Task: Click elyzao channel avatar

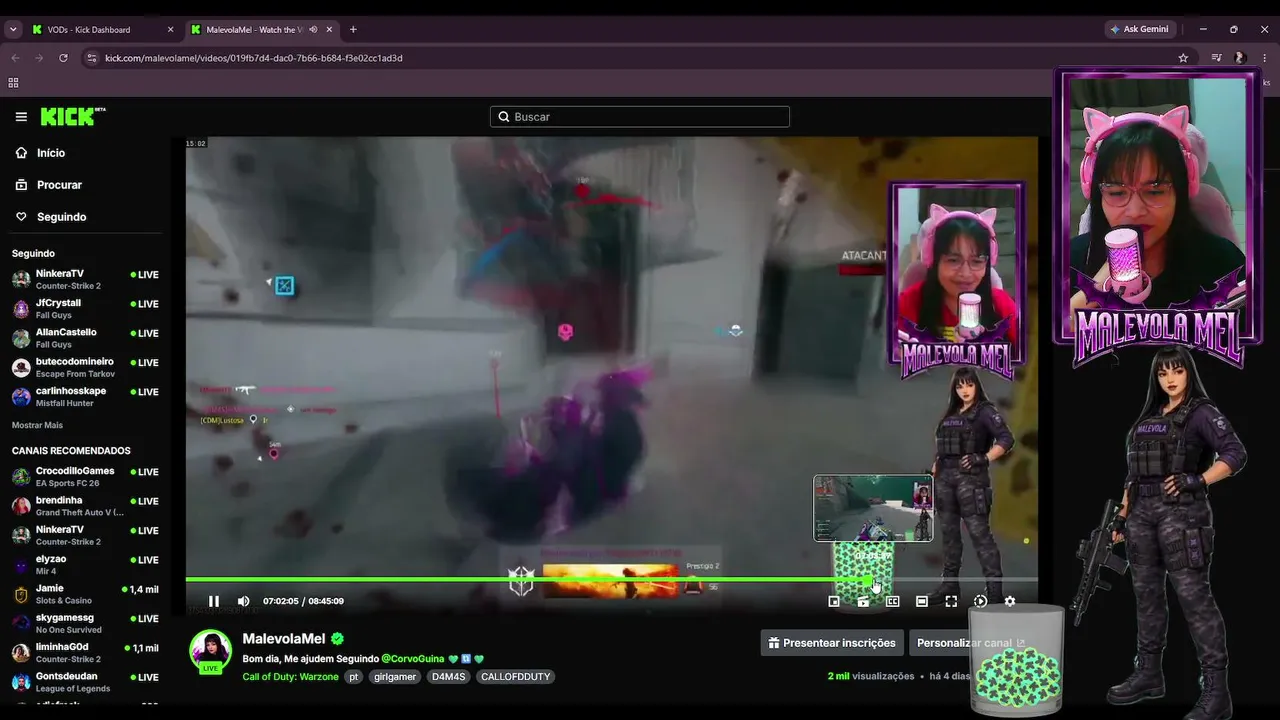Action: [x=21, y=565]
